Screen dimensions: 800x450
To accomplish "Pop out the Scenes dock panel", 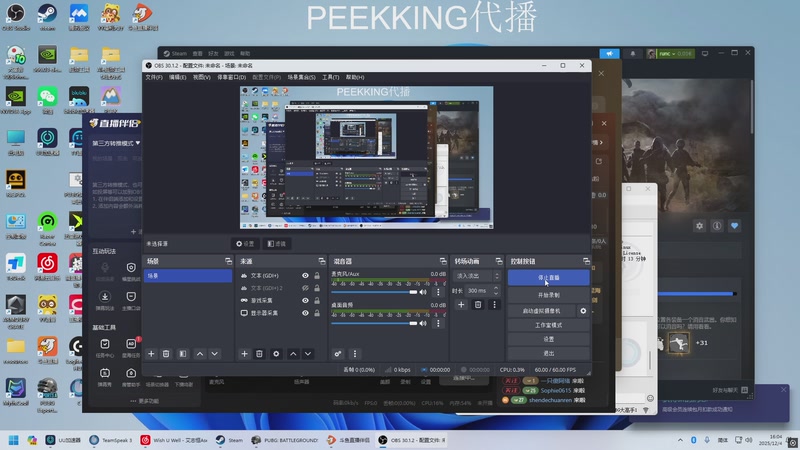I will [228, 261].
